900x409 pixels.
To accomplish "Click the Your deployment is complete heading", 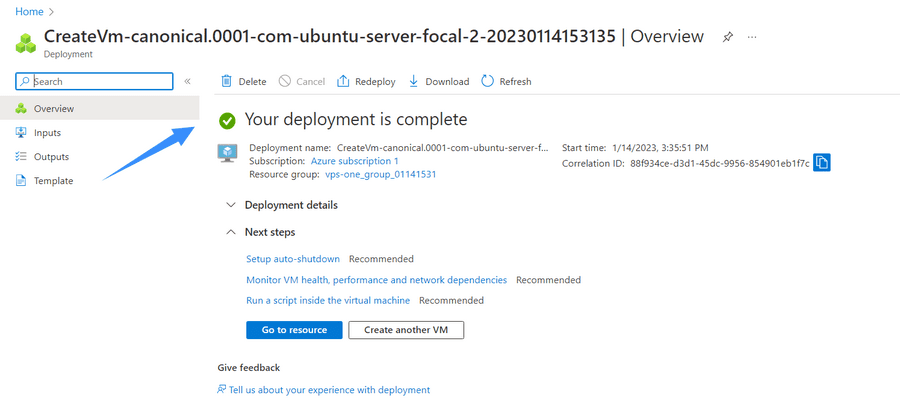I will pos(356,119).
